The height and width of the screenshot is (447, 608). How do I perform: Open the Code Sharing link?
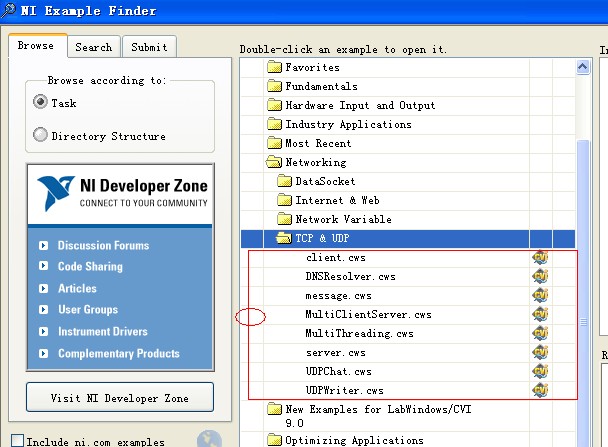point(90,267)
